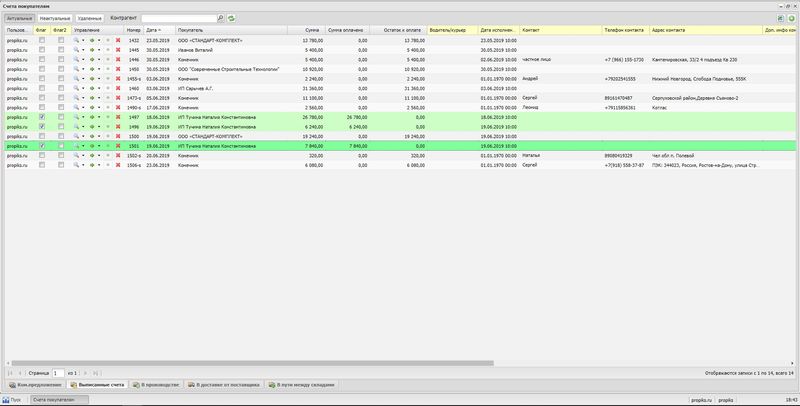Open В доставке от поставщика tab
The image size is (800, 406).
[223, 385]
